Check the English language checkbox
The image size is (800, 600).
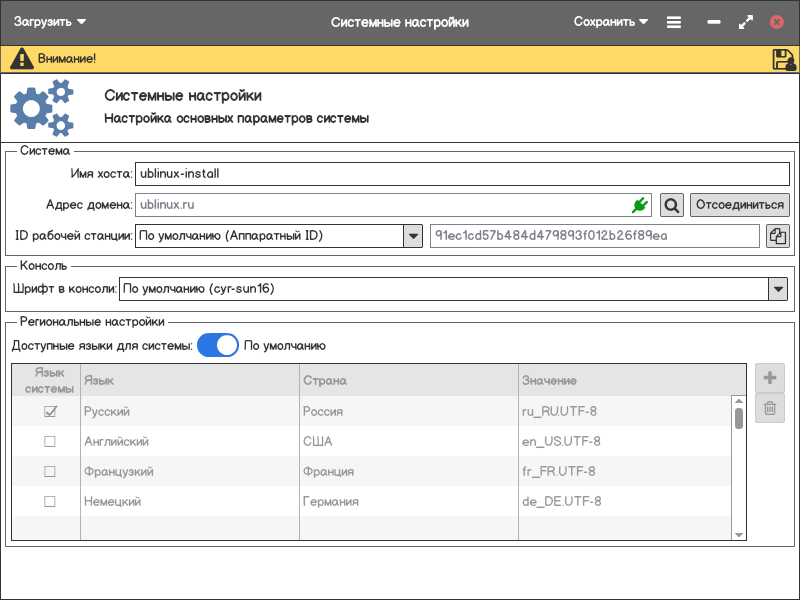coord(49,441)
